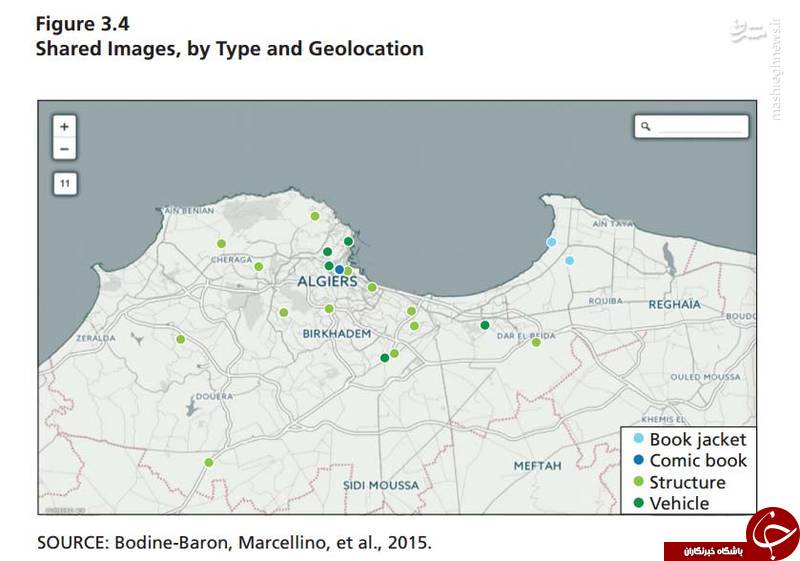Select the Vehicle marker left of Dar El Beida
Image resolution: width=800 pixels, height=561 pixels.
coord(485,325)
